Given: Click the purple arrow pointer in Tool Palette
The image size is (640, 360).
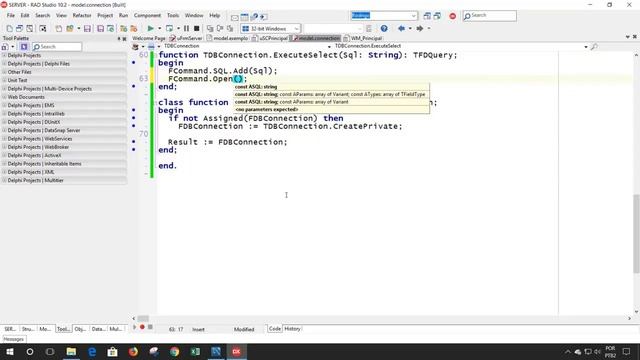Looking at the screenshot, I should (x=24, y=47).
